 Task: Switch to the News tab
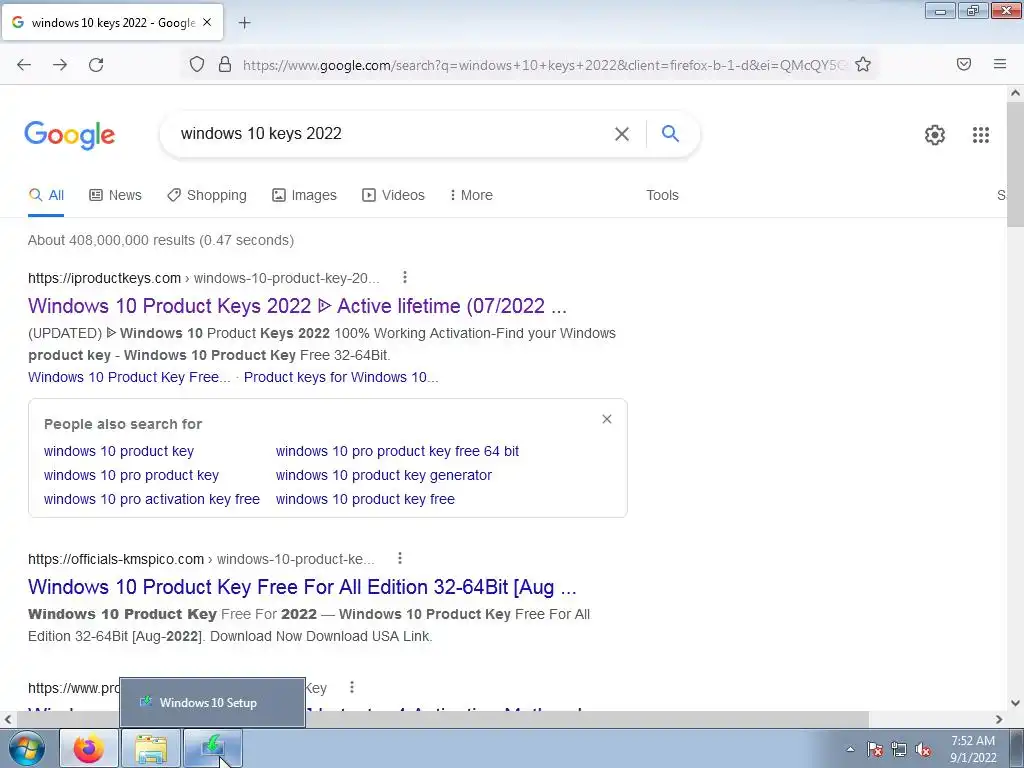[x=116, y=195]
